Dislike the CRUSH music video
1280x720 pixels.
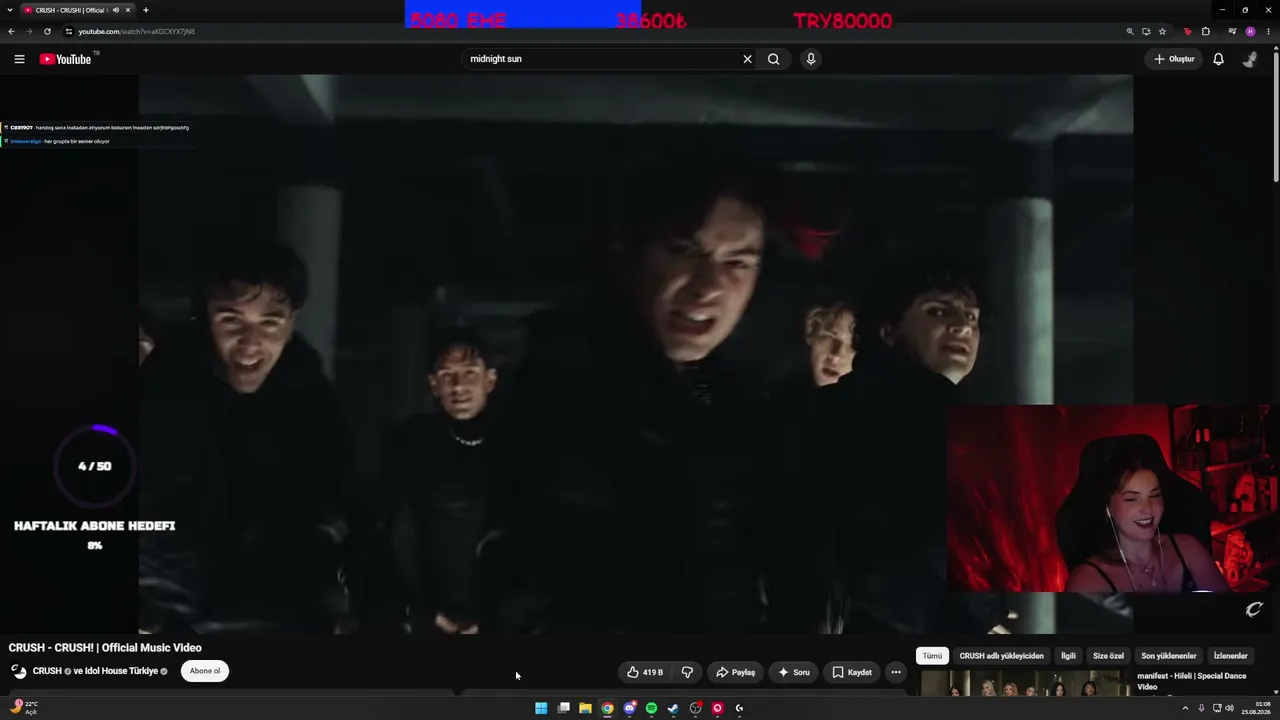(687, 672)
